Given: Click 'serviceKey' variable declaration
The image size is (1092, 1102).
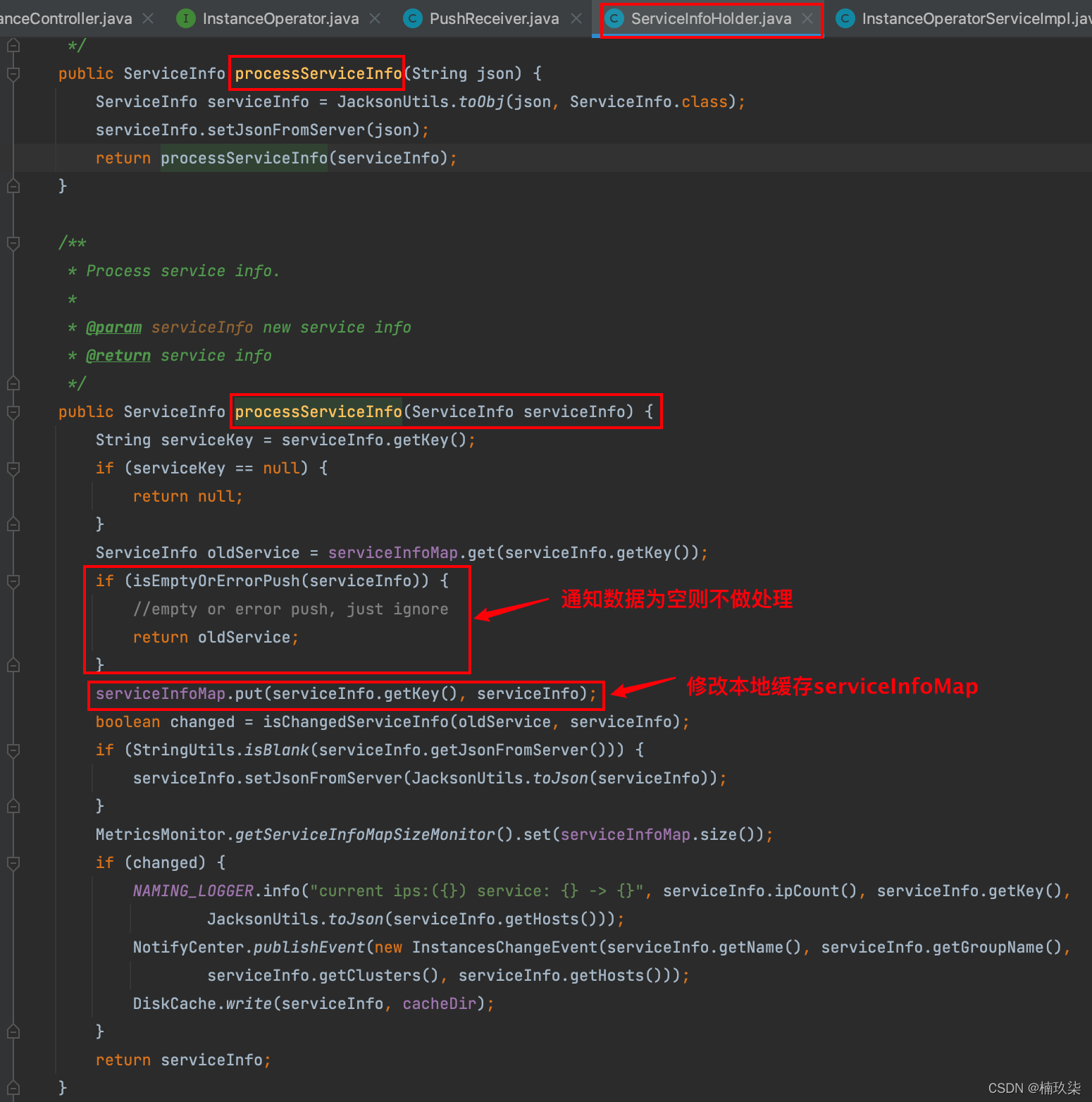Looking at the screenshot, I should tap(207, 440).
